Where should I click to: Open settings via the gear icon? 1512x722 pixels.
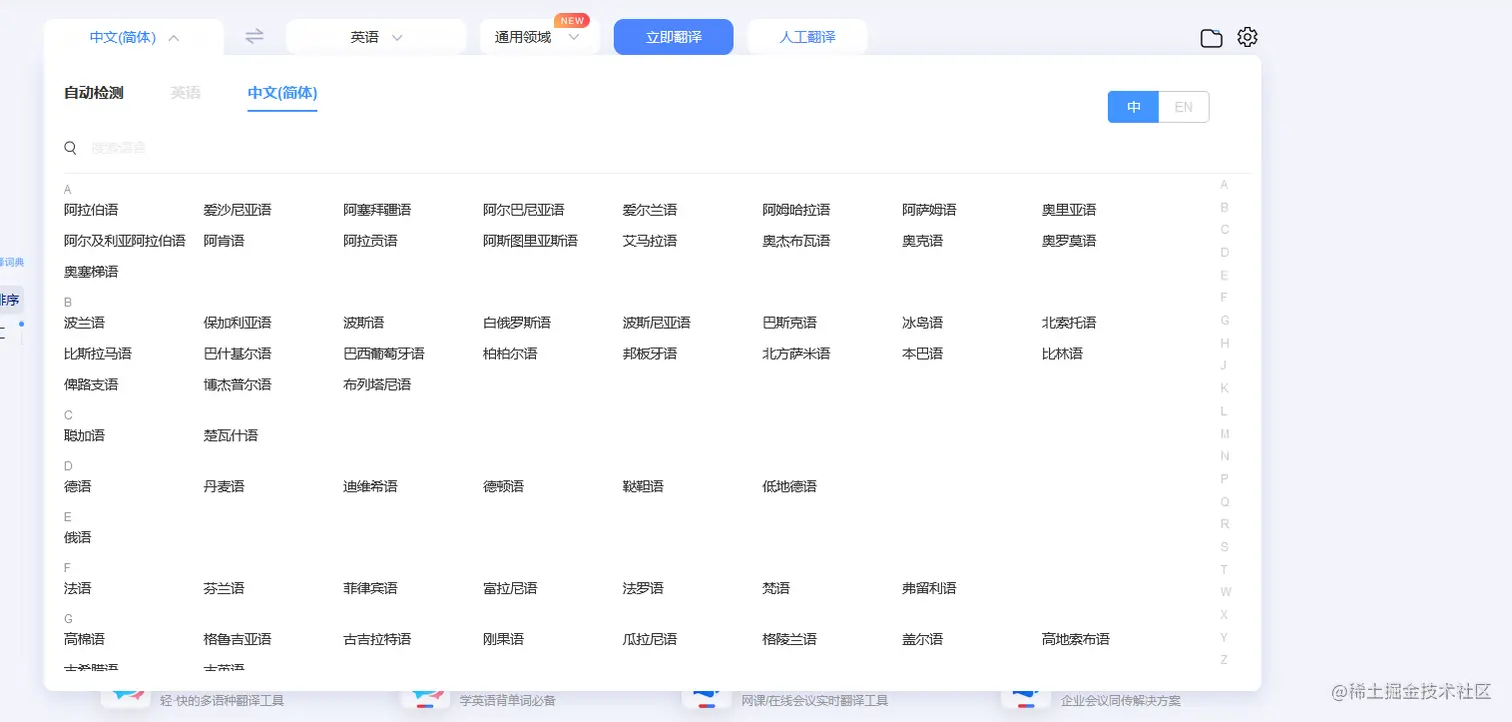point(1247,37)
